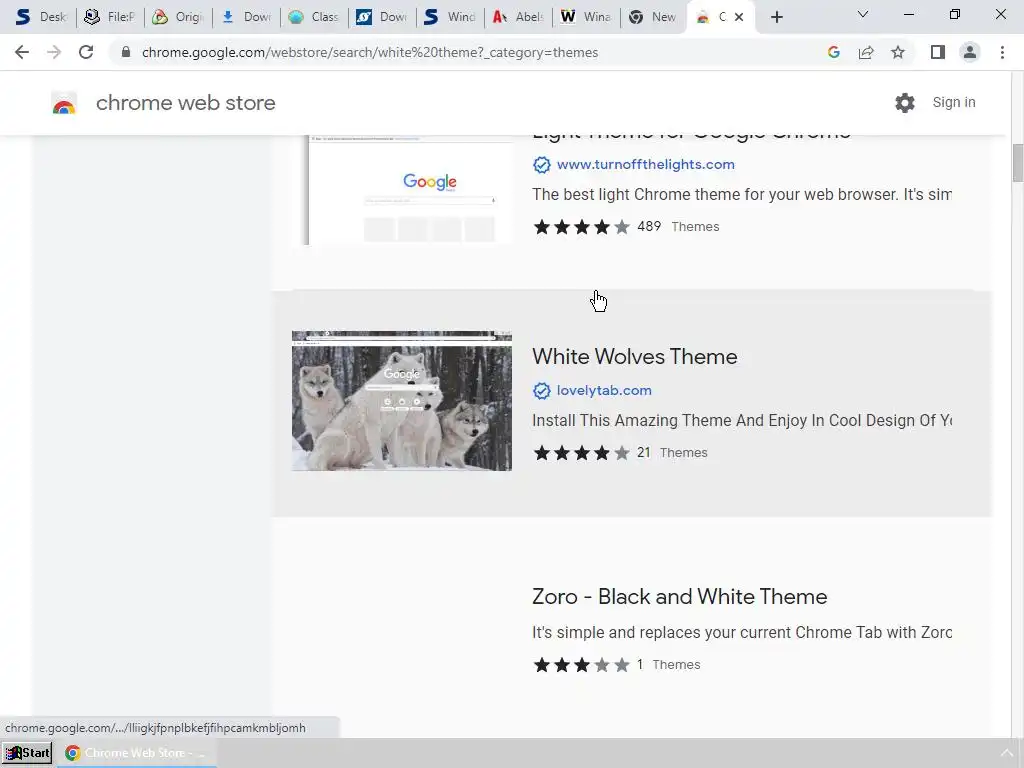
Task: Close the active Chrome Web Store tab
Action: [x=739, y=17]
